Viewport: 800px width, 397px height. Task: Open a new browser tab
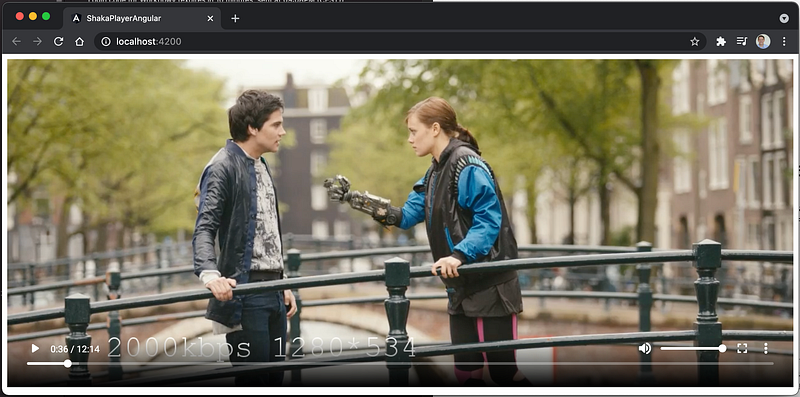(235, 18)
